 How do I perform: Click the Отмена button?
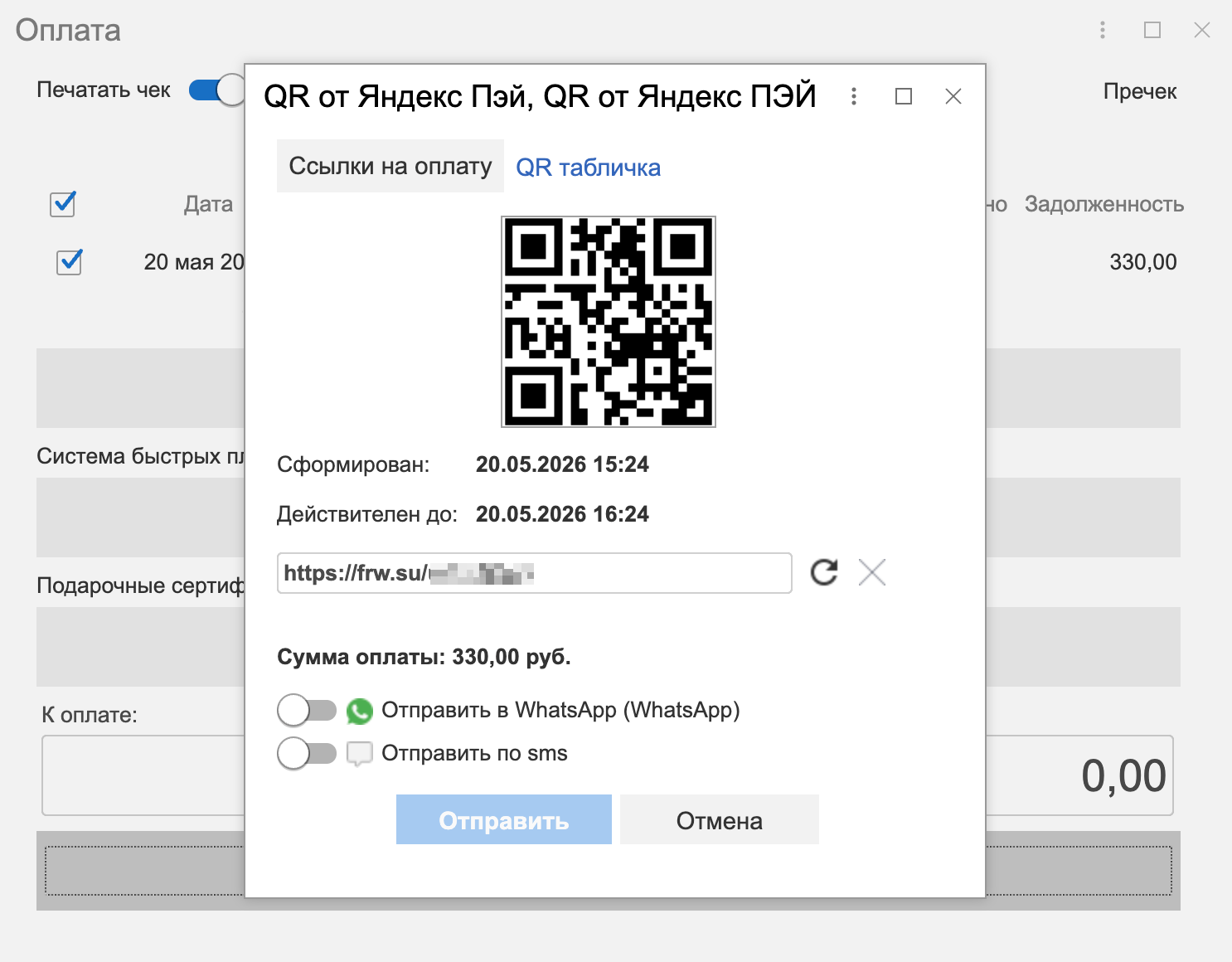tap(720, 819)
